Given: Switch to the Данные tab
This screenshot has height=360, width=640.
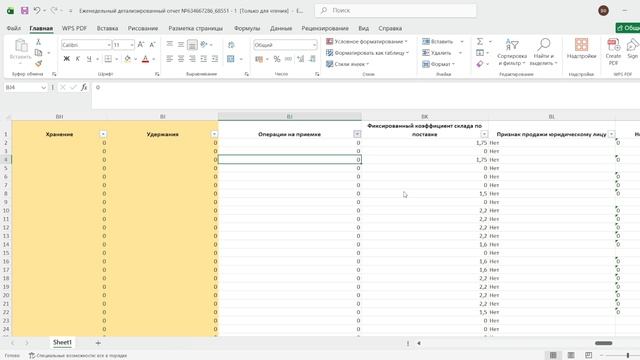Looking at the screenshot, I should [x=281, y=28].
